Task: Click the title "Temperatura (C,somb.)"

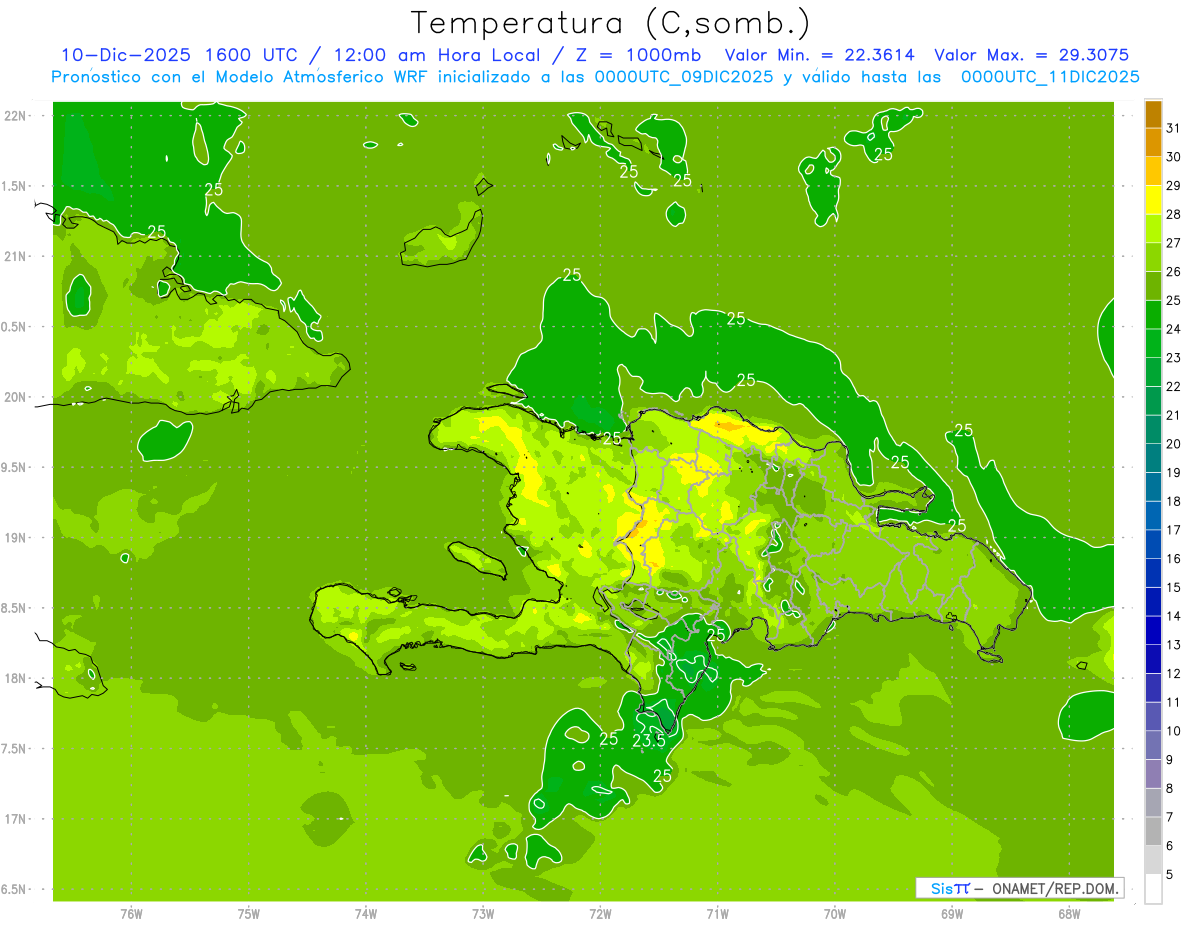Action: 610,23
